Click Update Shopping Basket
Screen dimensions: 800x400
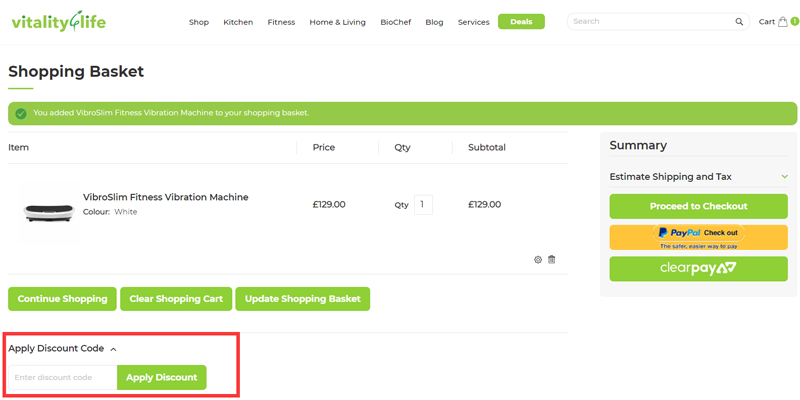(x=303, y=299)
